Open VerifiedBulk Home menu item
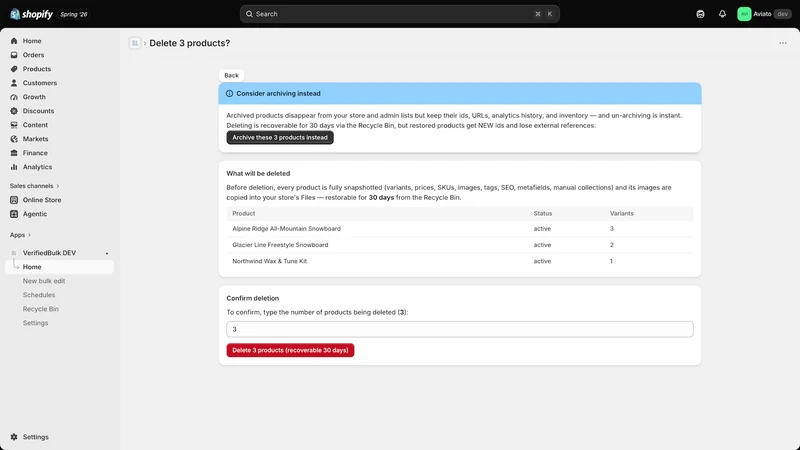This screenshot has width=800, height=450. tap(60, 267)
